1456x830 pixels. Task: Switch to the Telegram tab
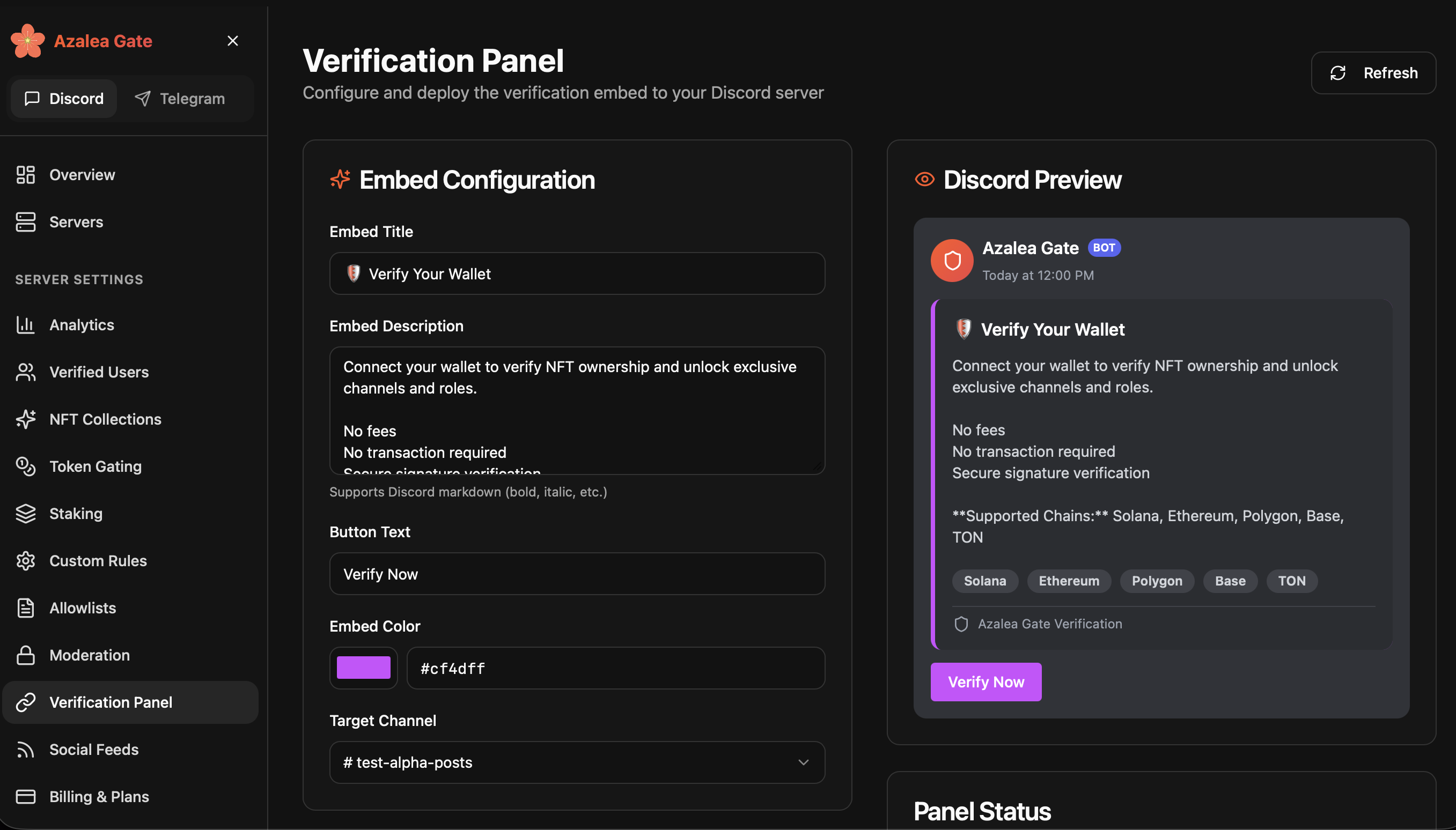[180, 98]
